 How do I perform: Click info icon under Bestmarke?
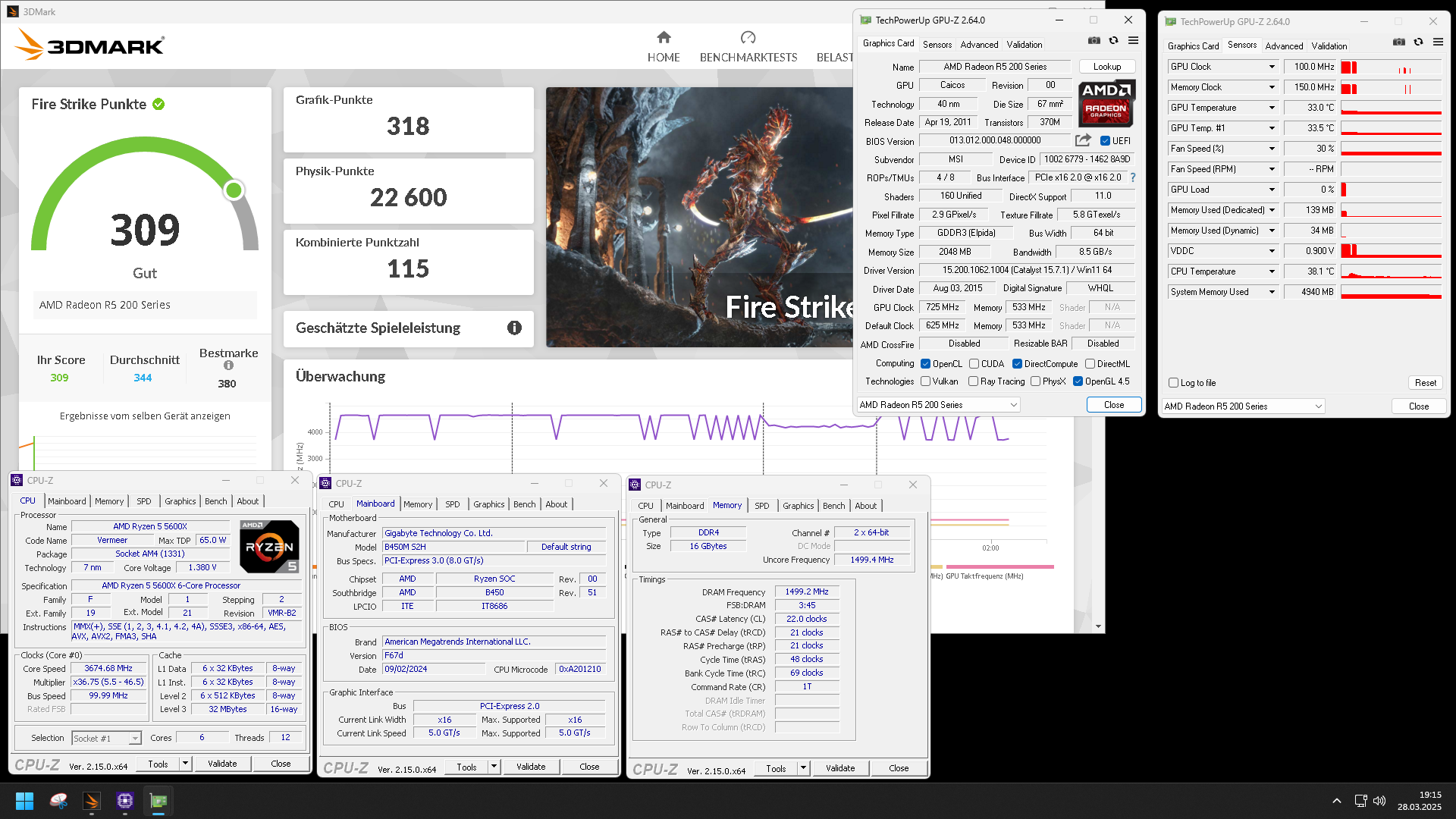point(228,366)
